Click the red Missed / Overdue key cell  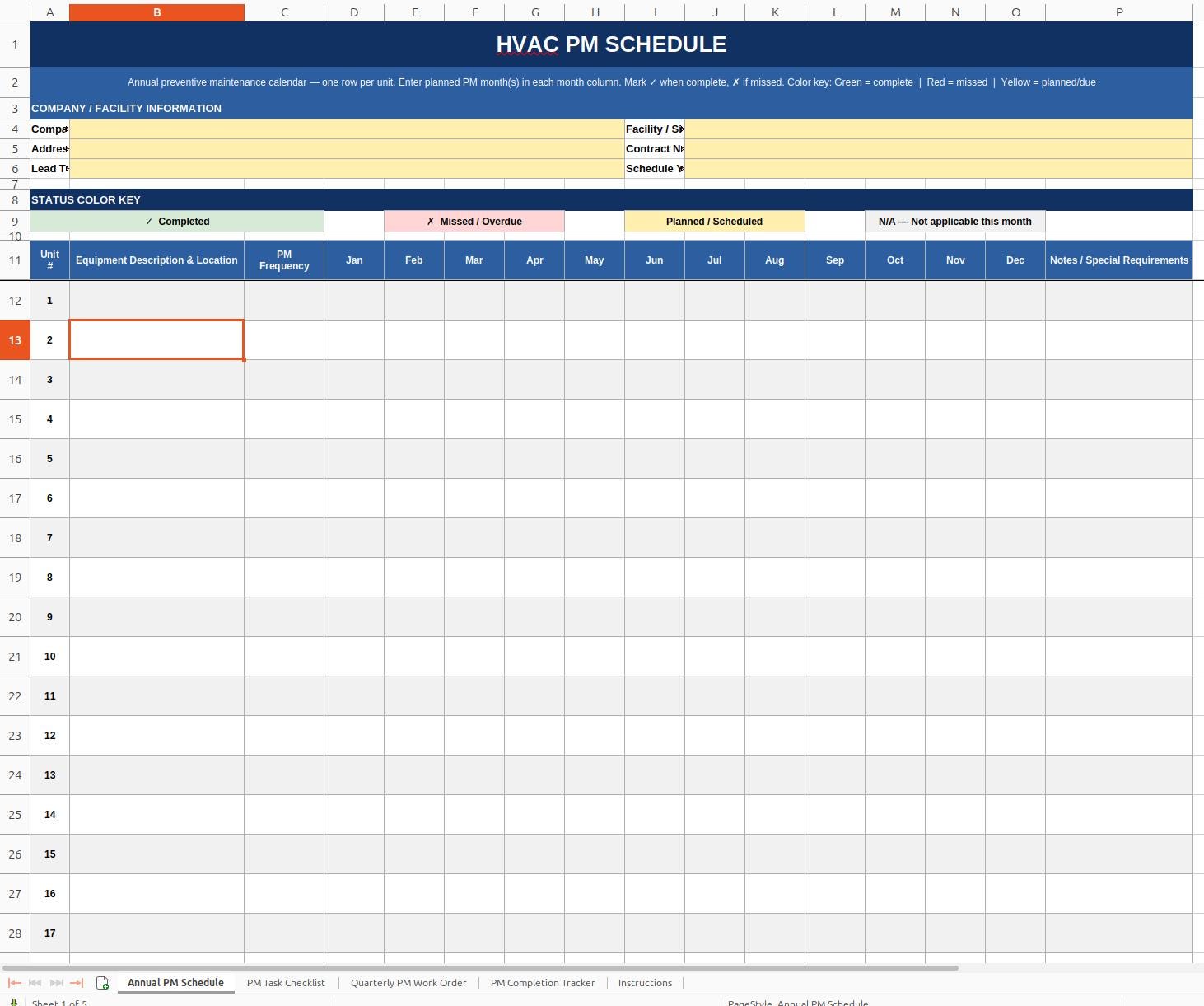click(x=474, y=222)
